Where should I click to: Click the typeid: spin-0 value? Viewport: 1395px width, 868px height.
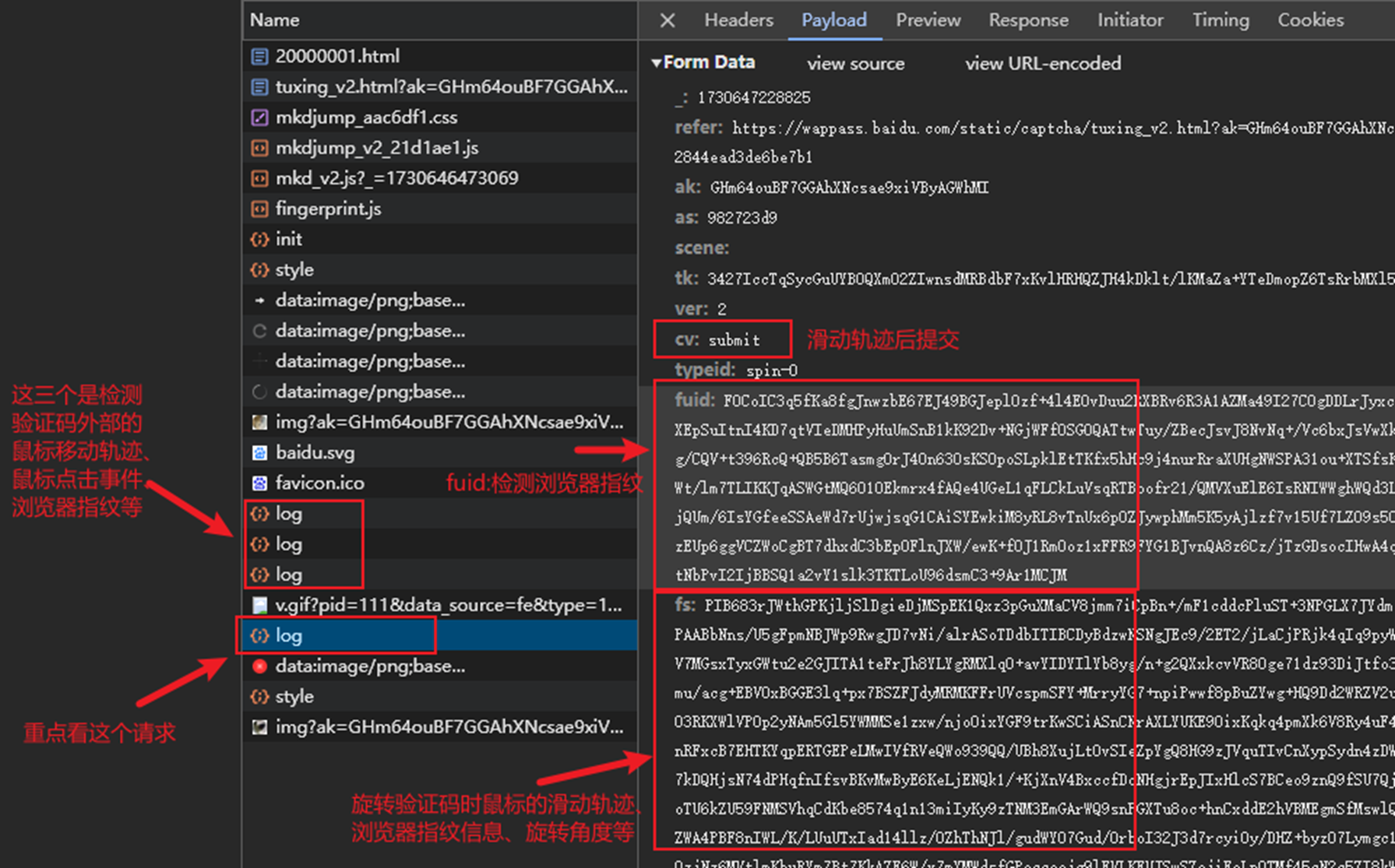(x=771, y=371)
